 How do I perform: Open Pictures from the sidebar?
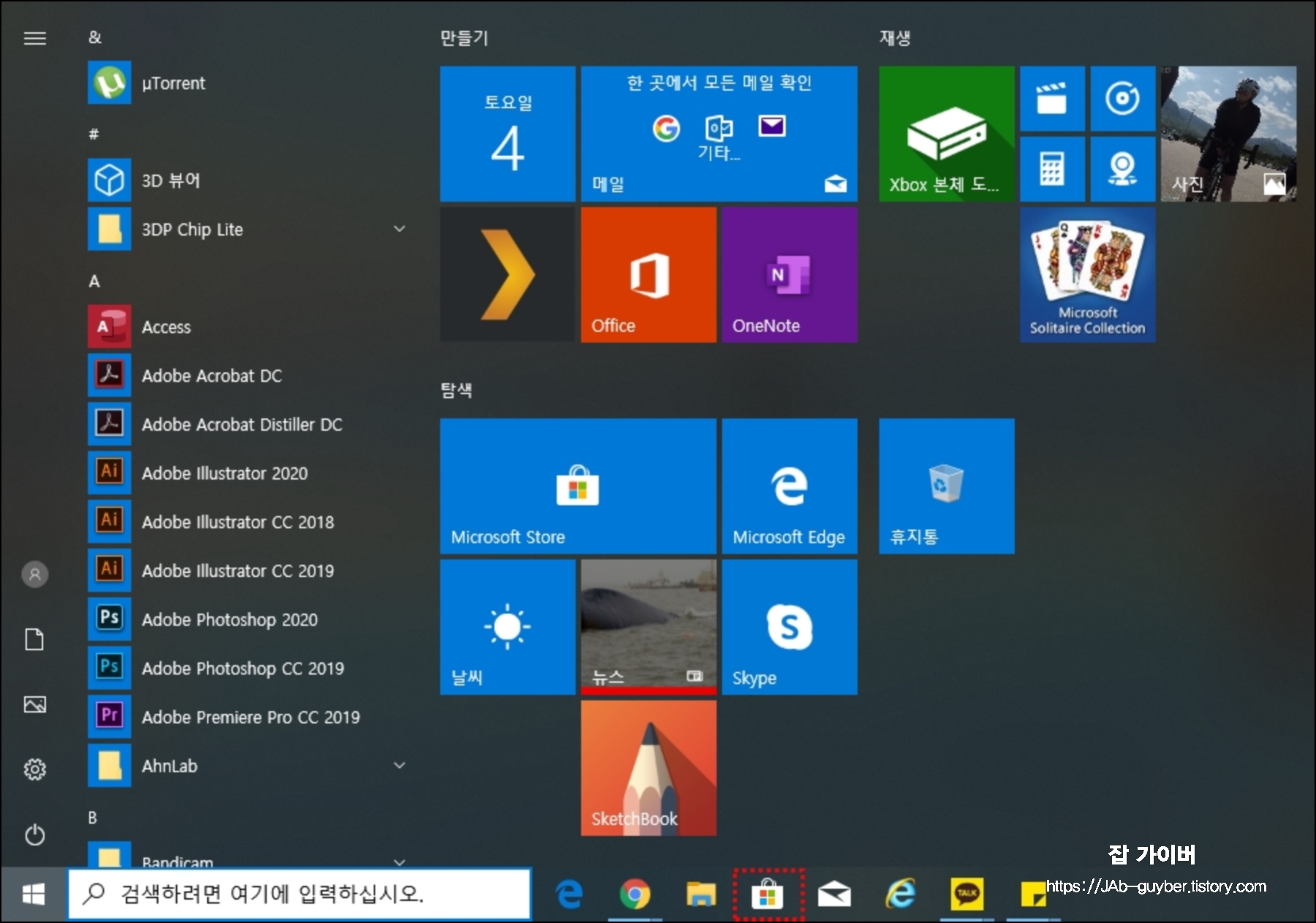coord(34,704)
